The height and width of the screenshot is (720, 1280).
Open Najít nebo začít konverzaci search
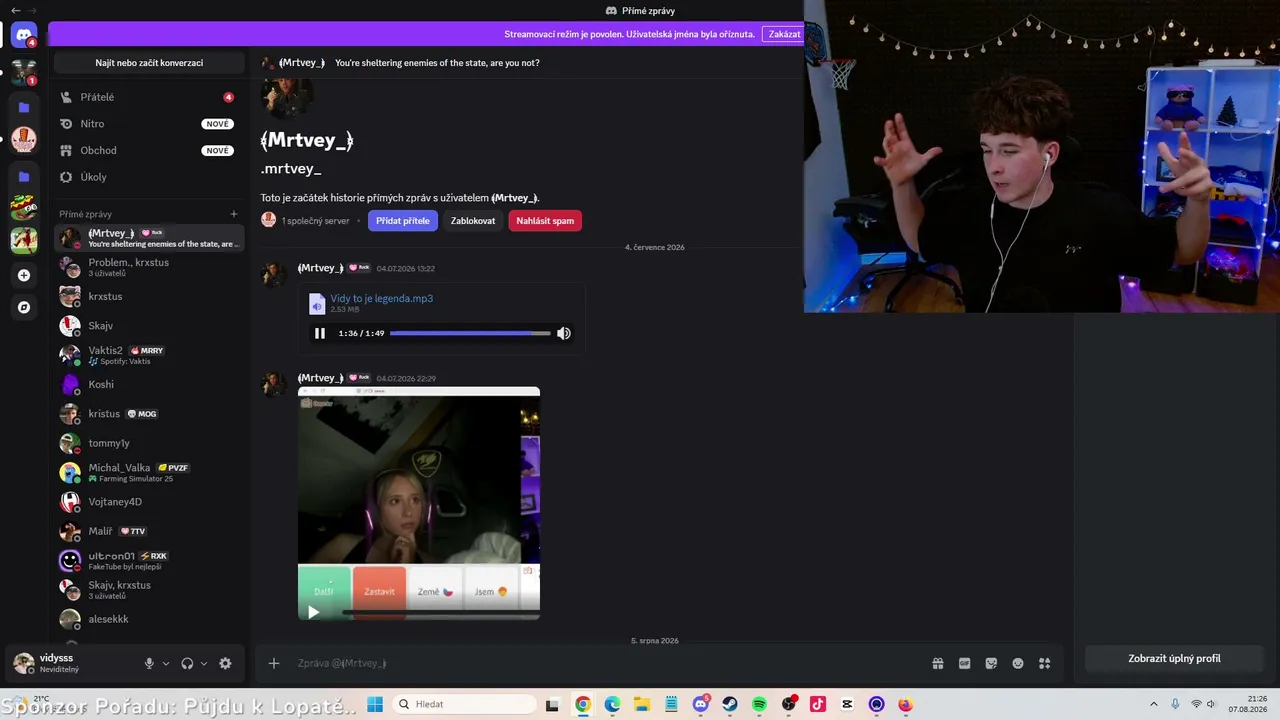[x=149, y=63]
